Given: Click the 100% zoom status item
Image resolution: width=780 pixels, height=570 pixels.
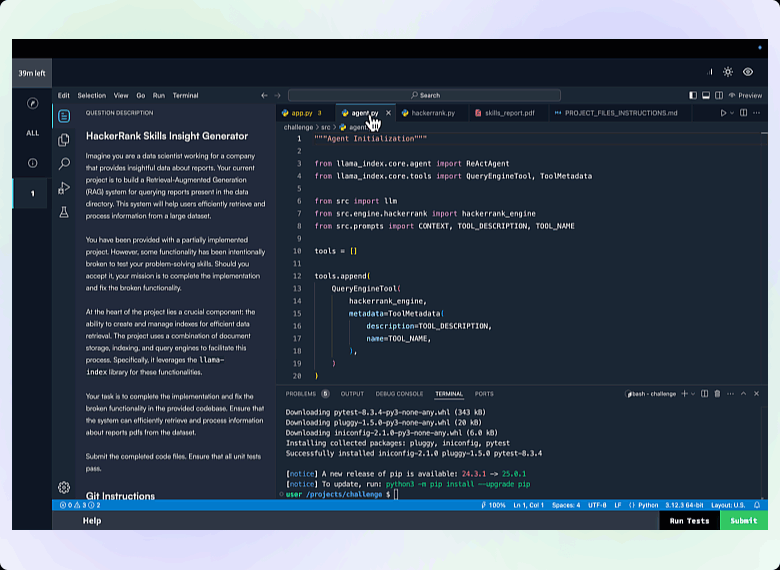Looking at the screenshot, I should (x=493, y=505).
